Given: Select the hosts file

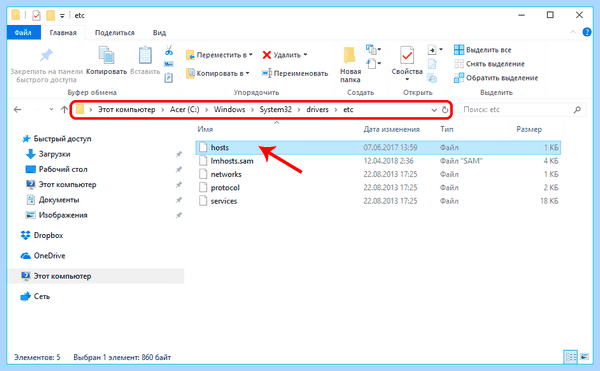Looking at the screenshot, I should point(378,148).
